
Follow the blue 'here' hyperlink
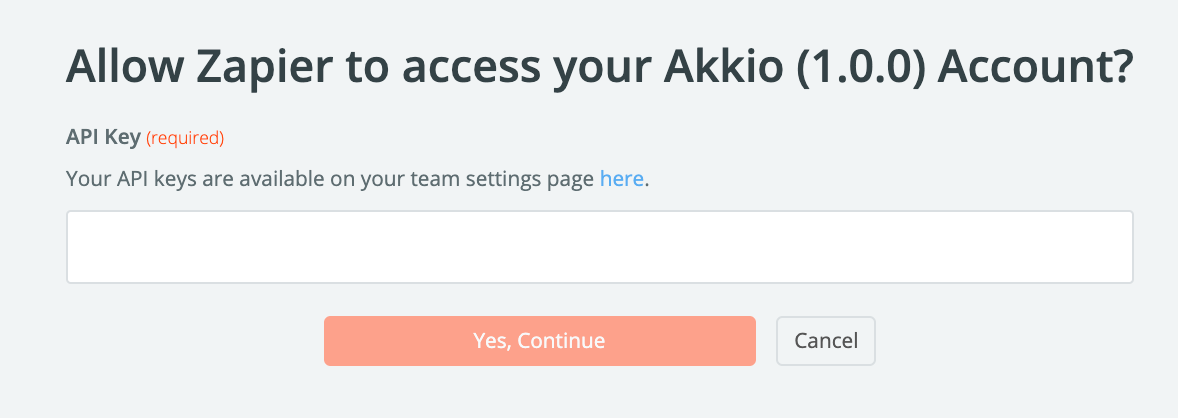621,180
